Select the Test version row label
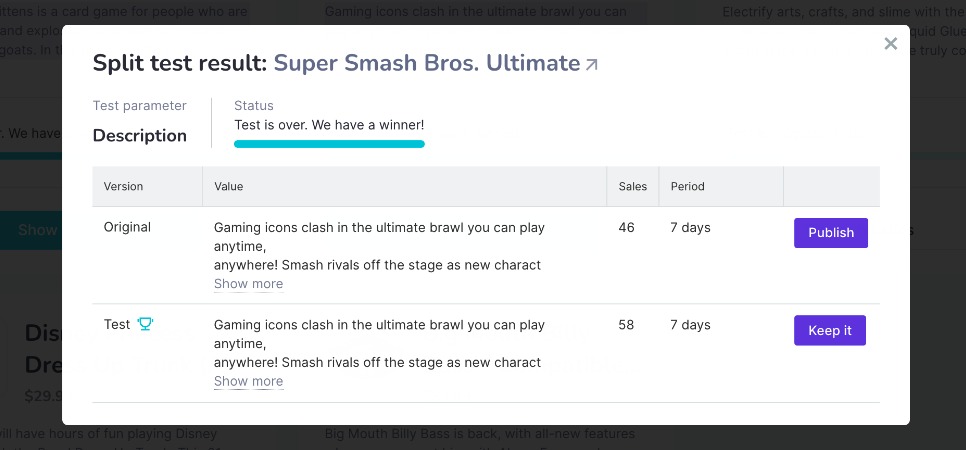The height and width of the screenshot is (450, 966). tap(116, 324)
